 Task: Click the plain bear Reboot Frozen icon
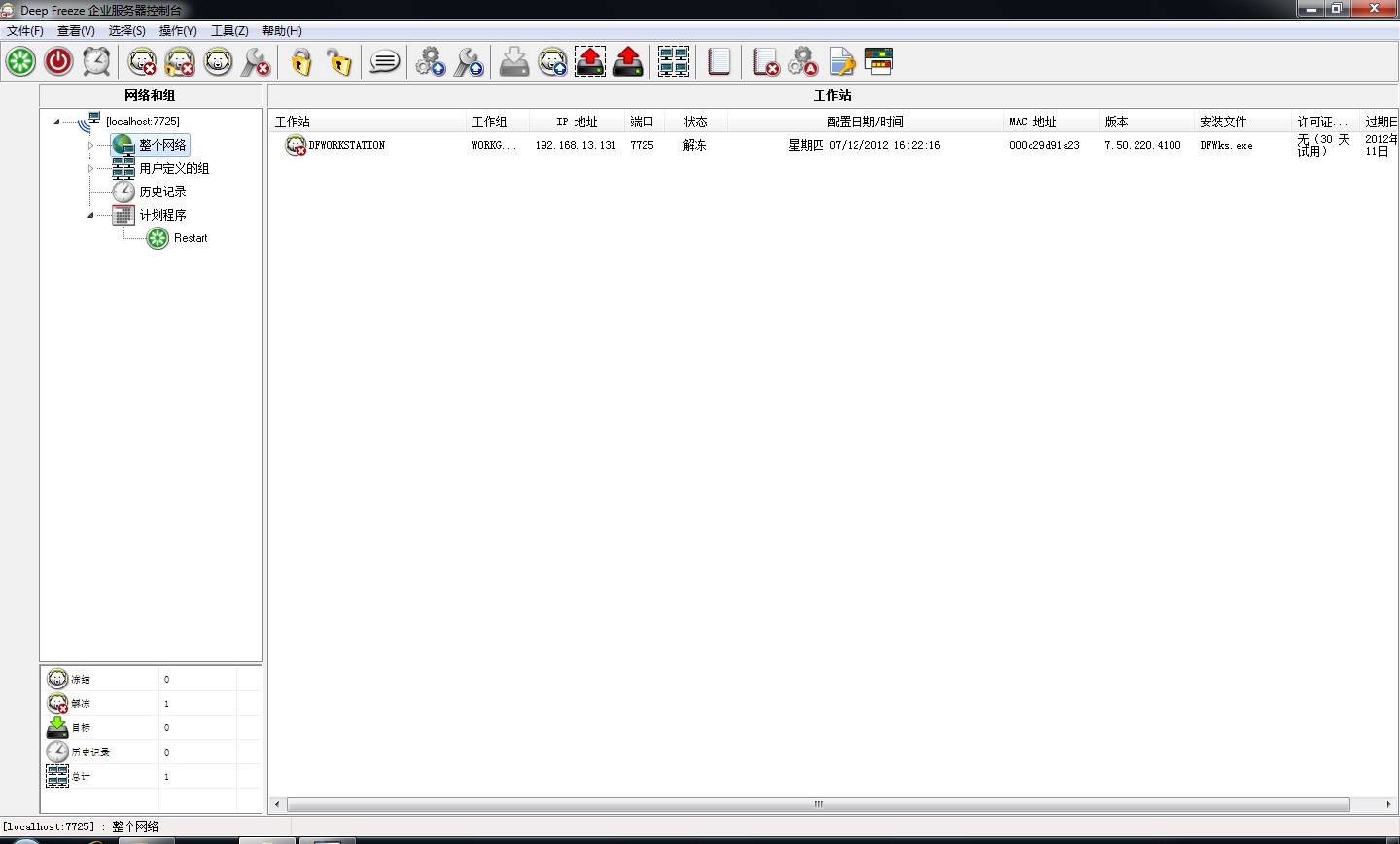point(218,61)
